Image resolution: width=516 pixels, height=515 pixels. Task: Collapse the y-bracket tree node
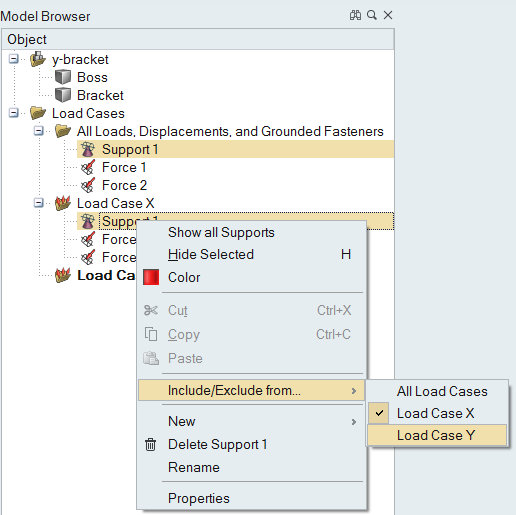(13, 59)
